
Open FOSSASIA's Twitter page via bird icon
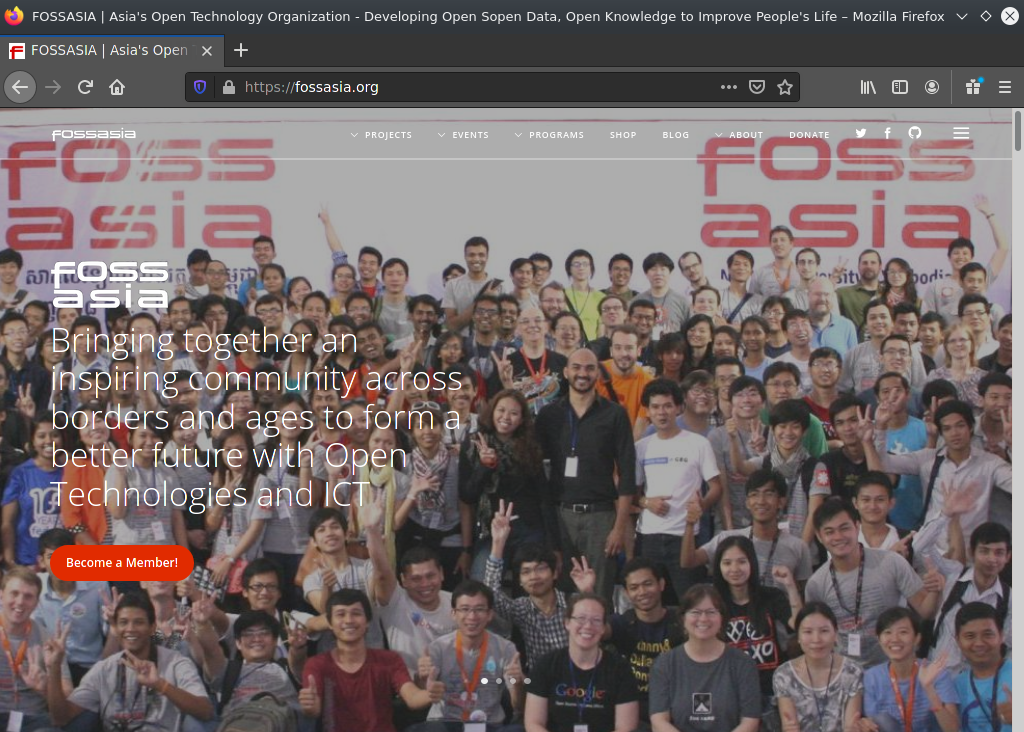click(x=860, y=133)
